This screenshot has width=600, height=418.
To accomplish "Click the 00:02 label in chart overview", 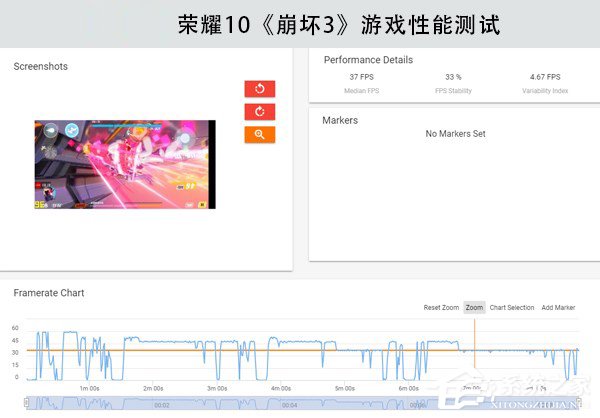I will (162, 405).
